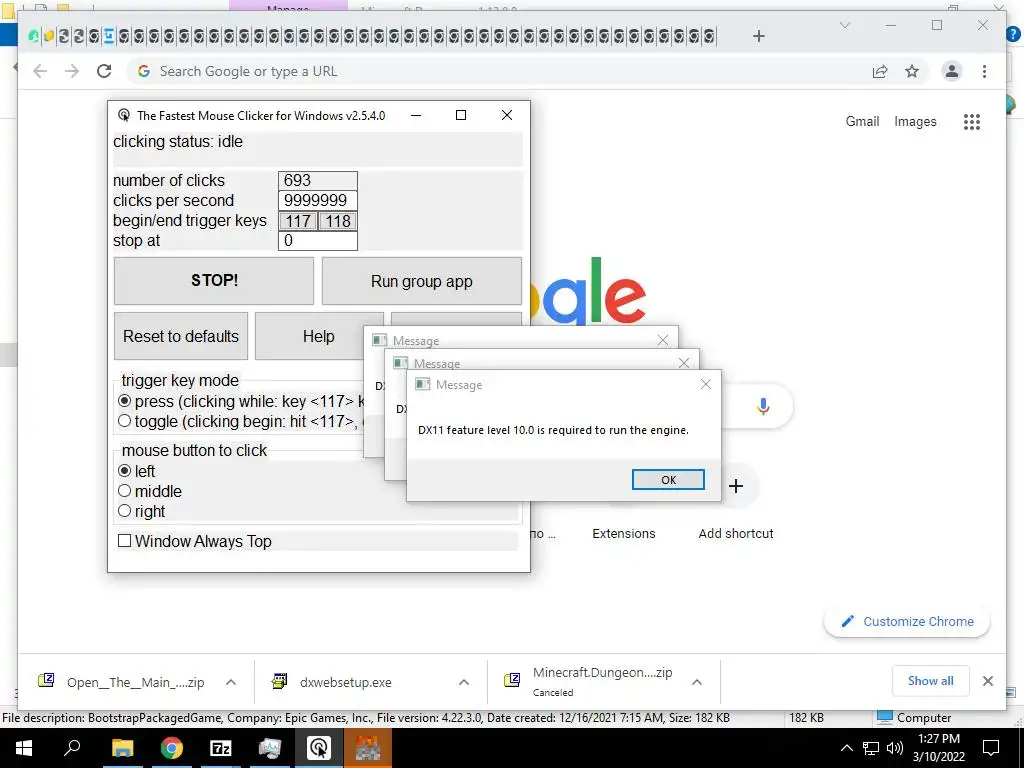Expand options for Open__The__Main zip download

coord(231,682)
